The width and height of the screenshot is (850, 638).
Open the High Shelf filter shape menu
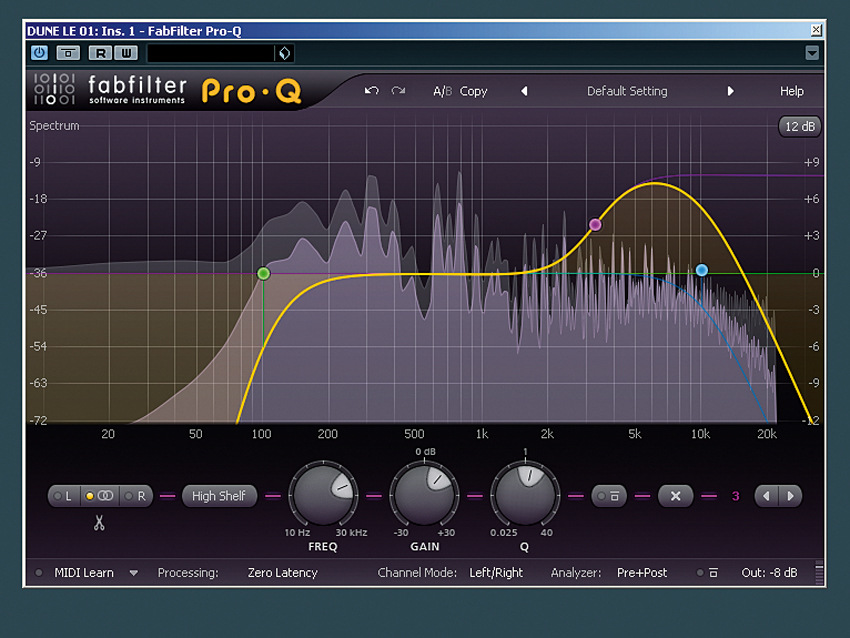[x=219, y=496]
